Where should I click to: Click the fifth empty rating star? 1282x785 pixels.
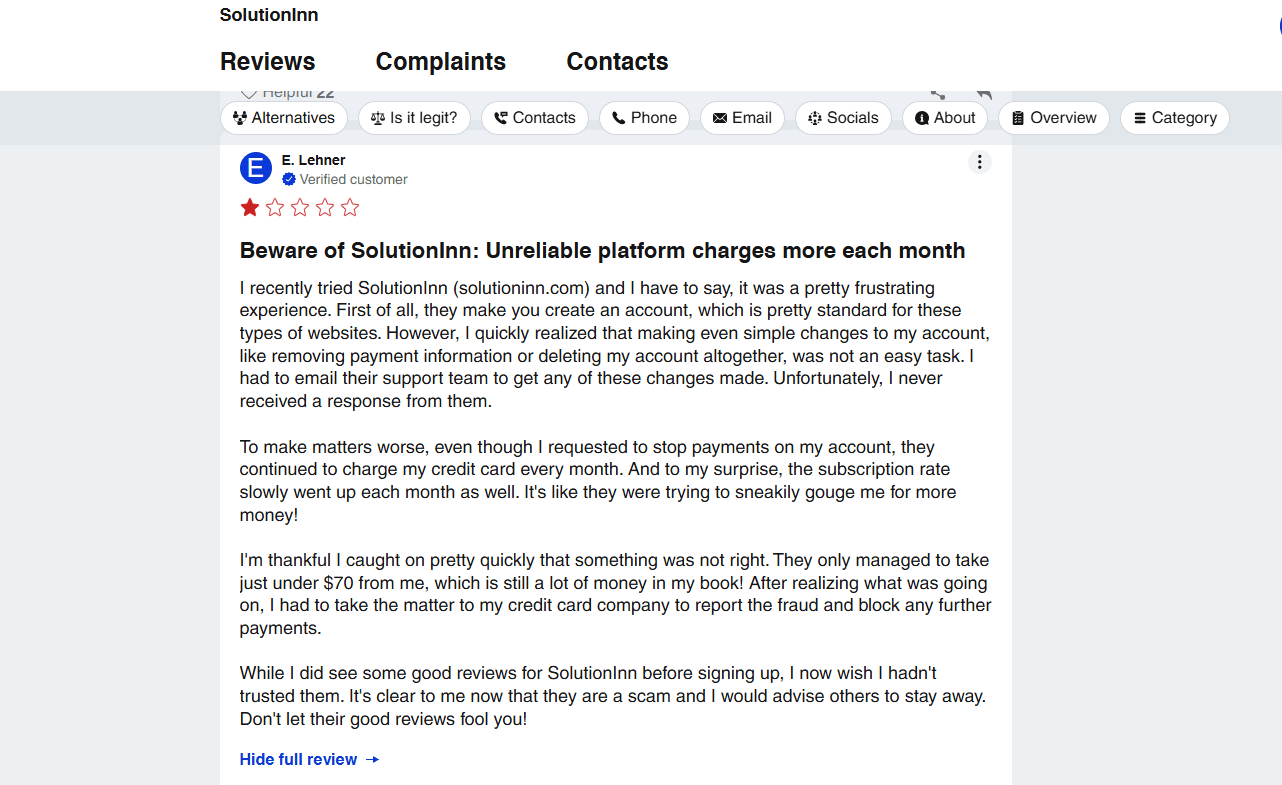(350, 208)
